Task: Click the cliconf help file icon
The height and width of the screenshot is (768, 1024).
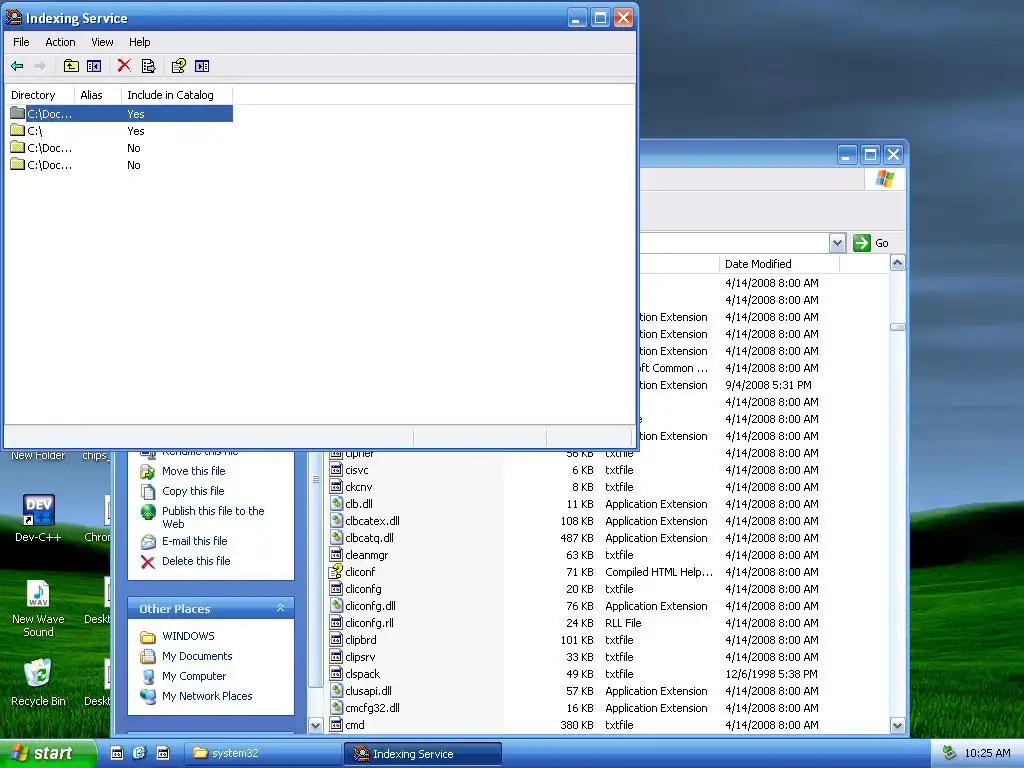Action: [x=336, y=571]
